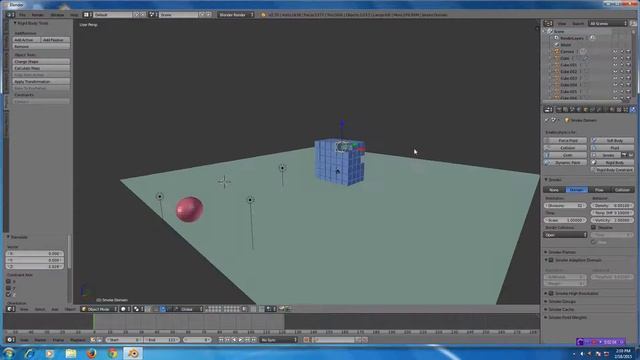Open the timeline Playback menu
The height and width of the screenshot is (360, 640).
pos(78,340)
